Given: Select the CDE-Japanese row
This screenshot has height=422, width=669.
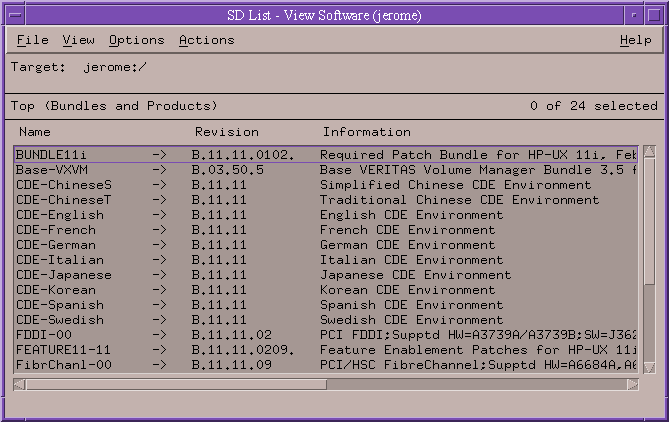Looking at the screenshot, I should pyautogui.click(x=326, y=275).
